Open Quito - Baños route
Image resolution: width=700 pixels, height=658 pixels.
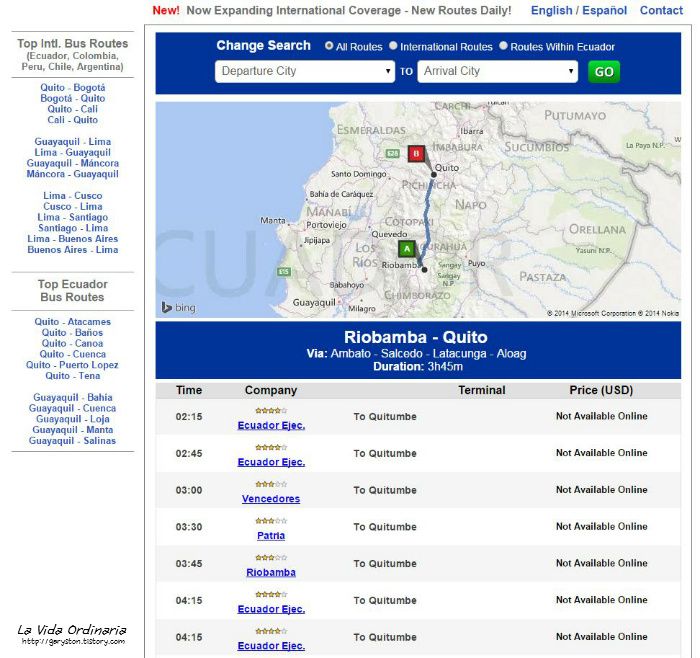pos(73,333)
